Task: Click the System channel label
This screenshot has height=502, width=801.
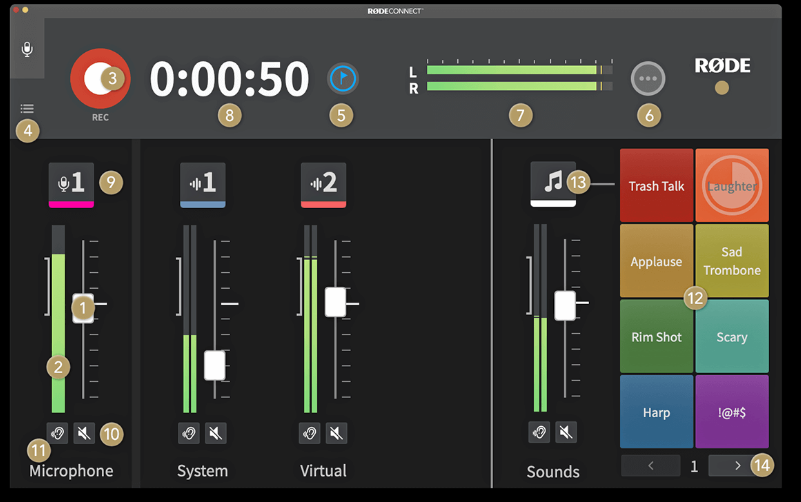Action: [203, 470]
